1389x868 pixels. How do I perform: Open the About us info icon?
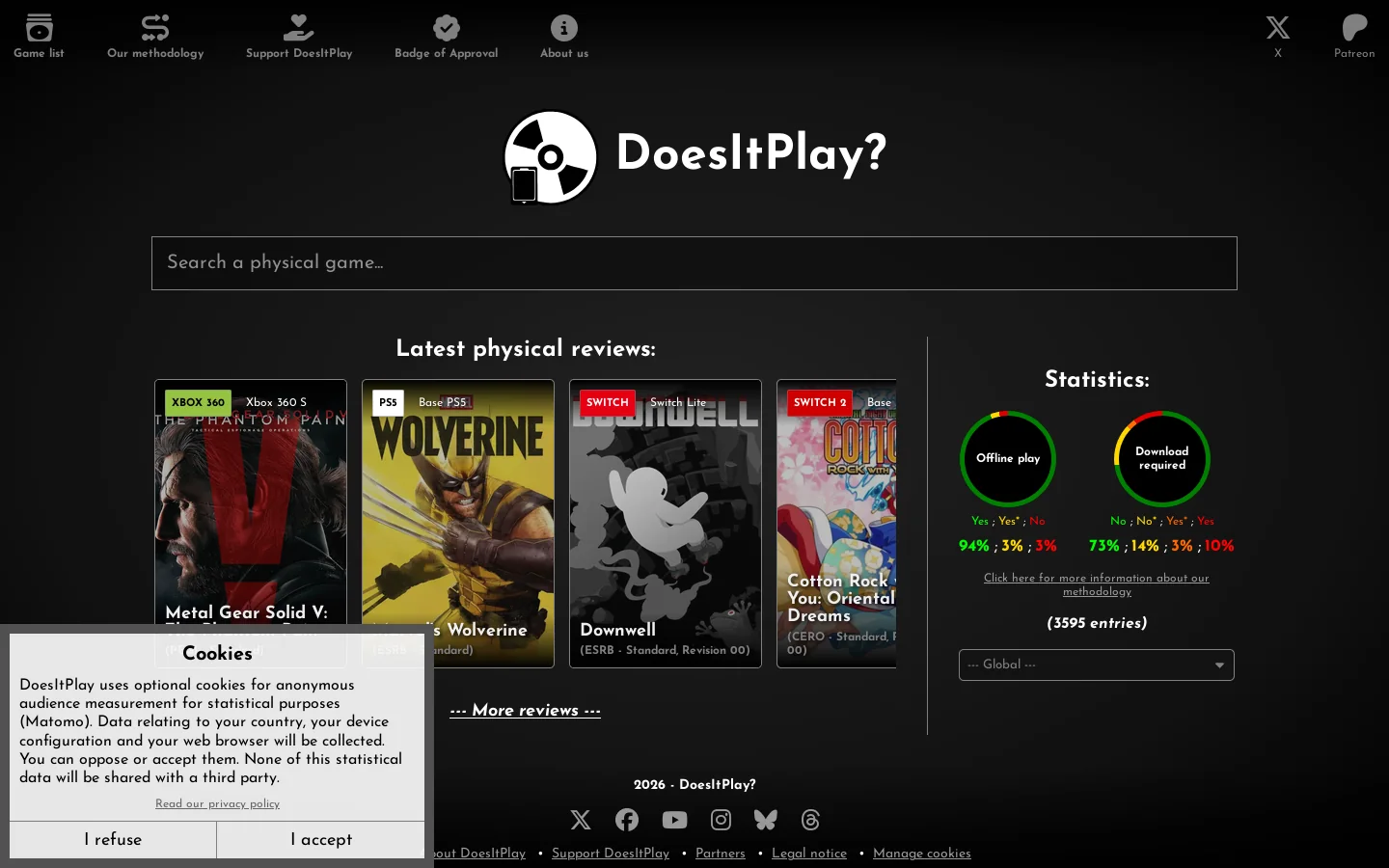[564, 27]
